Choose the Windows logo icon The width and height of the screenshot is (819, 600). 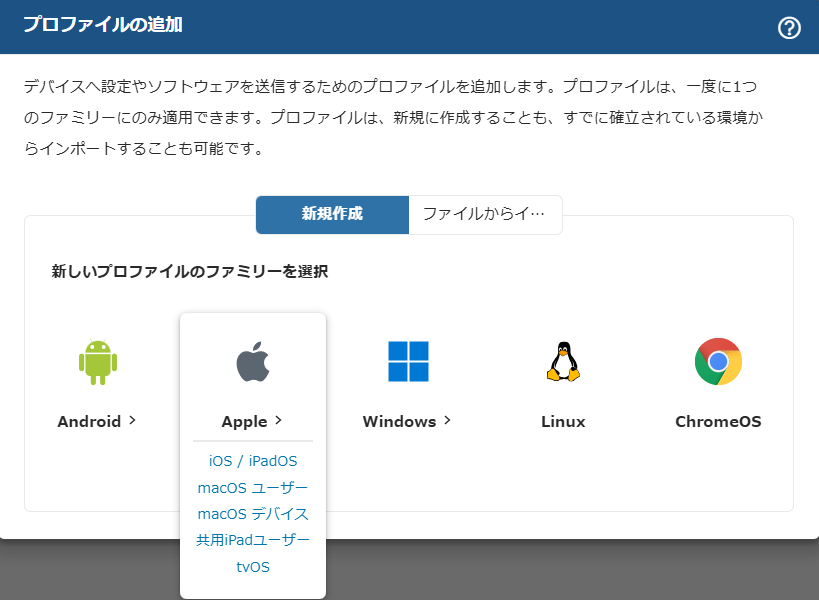tap(408, 361)
